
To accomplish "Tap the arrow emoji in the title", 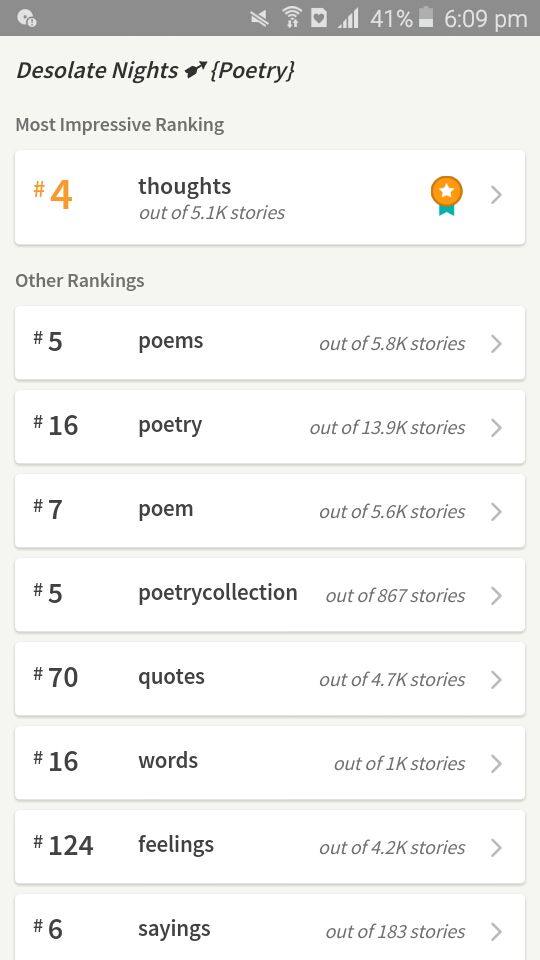I will pos(195,71).
